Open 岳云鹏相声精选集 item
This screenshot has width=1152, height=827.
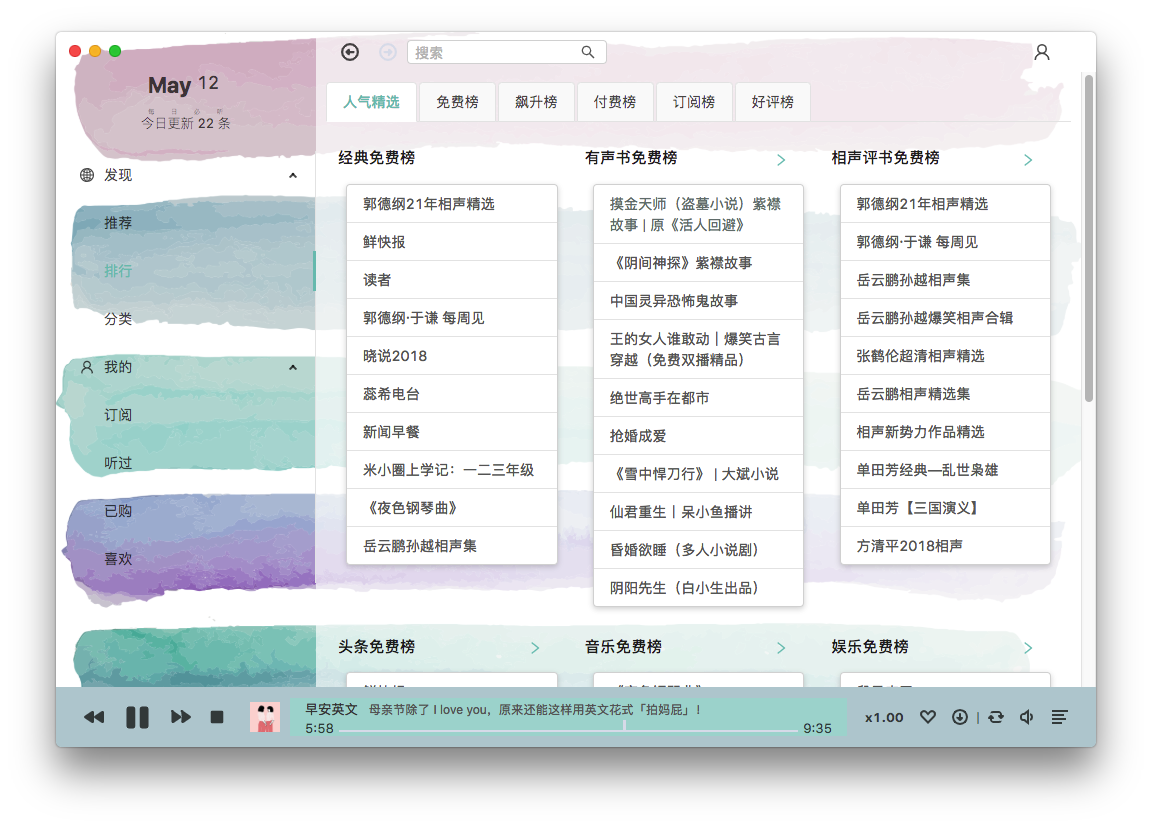pos(945,394)
